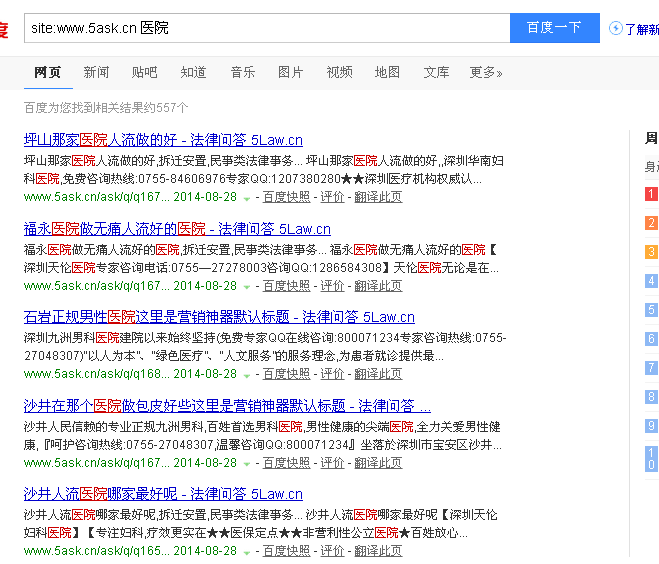The width and height of the screenshot is (659, 564).
Task: Go to the 地图 tab
Action: pos(387,72)
